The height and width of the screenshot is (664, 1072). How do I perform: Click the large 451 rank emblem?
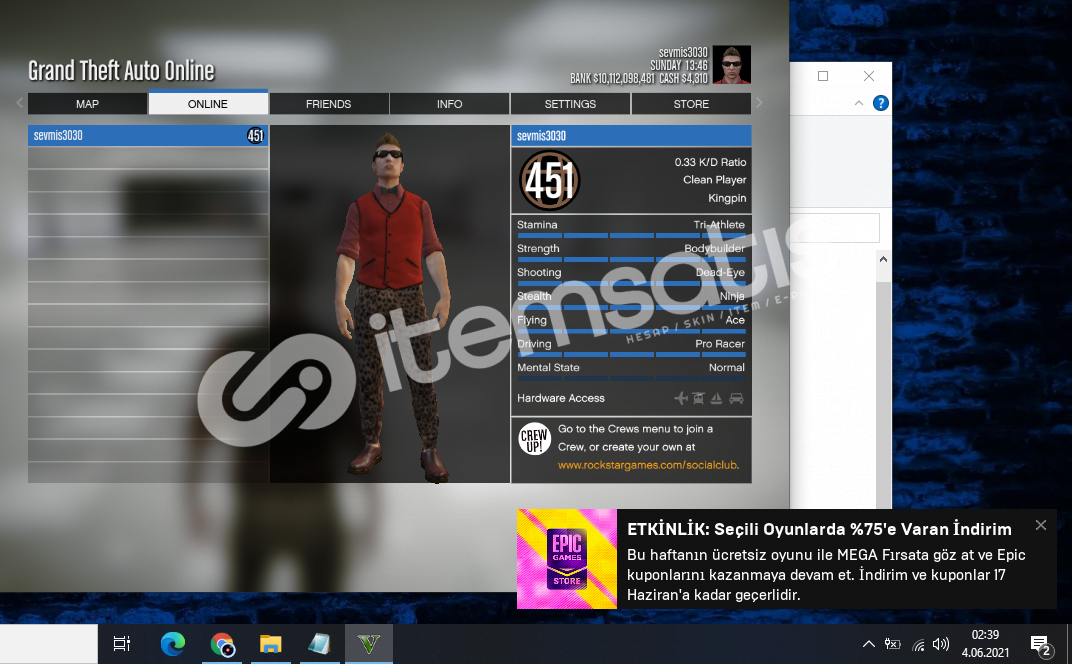pos(550,181)
